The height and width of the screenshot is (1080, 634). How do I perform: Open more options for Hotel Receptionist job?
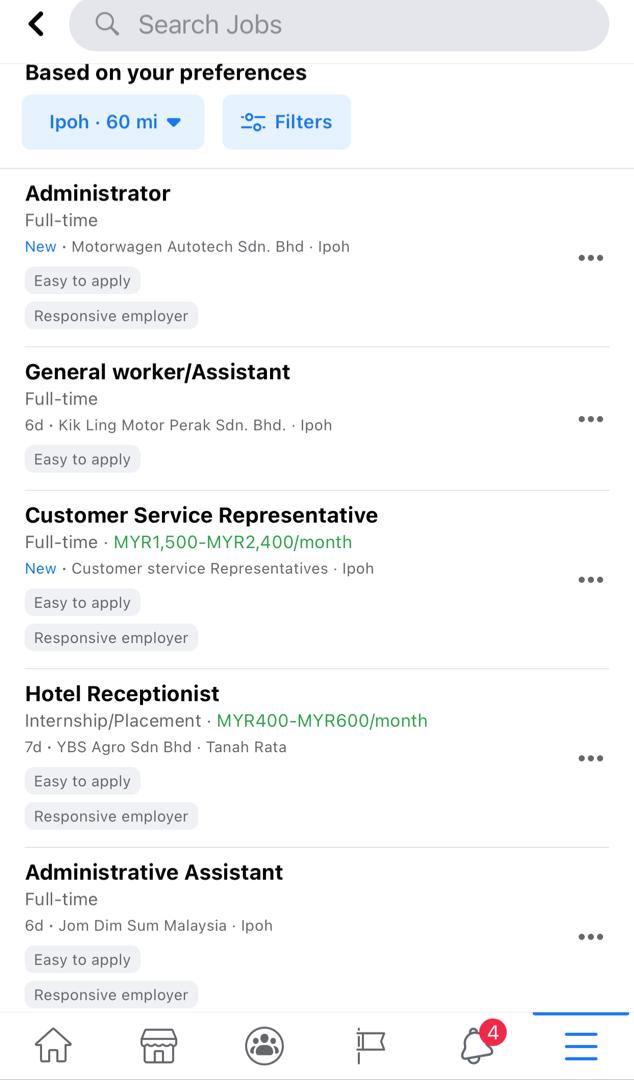click(x=591, y=758)
